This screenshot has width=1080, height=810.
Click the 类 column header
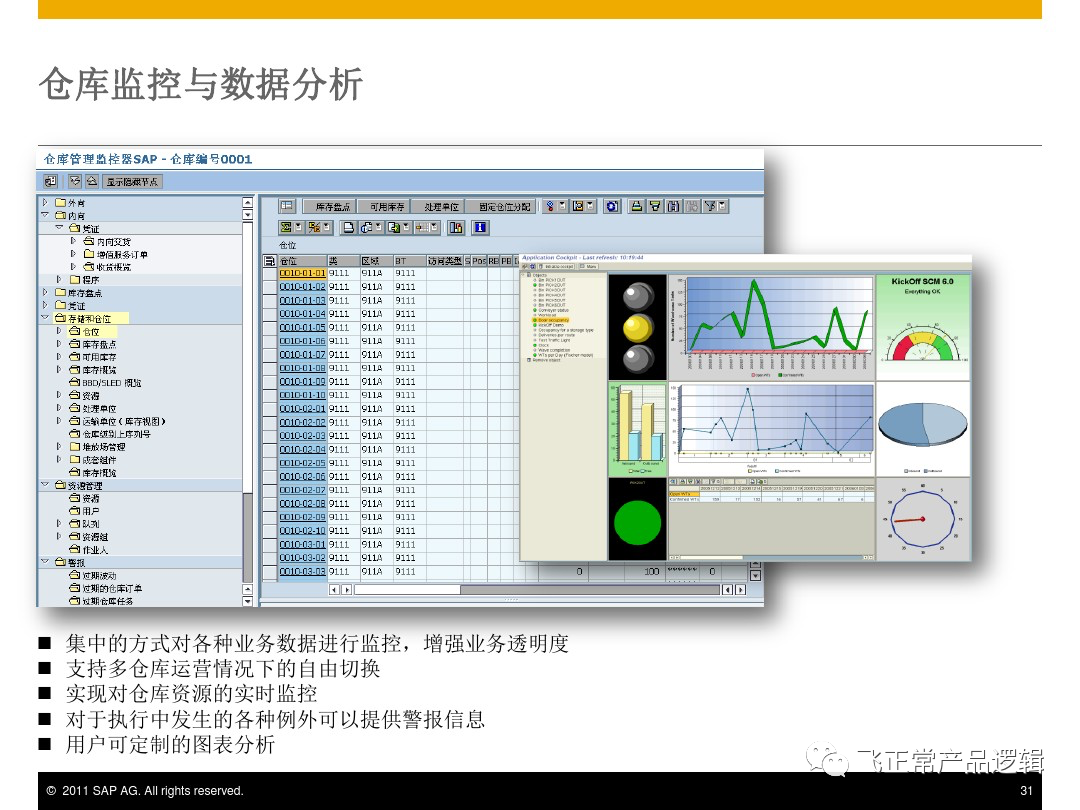(343, 261)
